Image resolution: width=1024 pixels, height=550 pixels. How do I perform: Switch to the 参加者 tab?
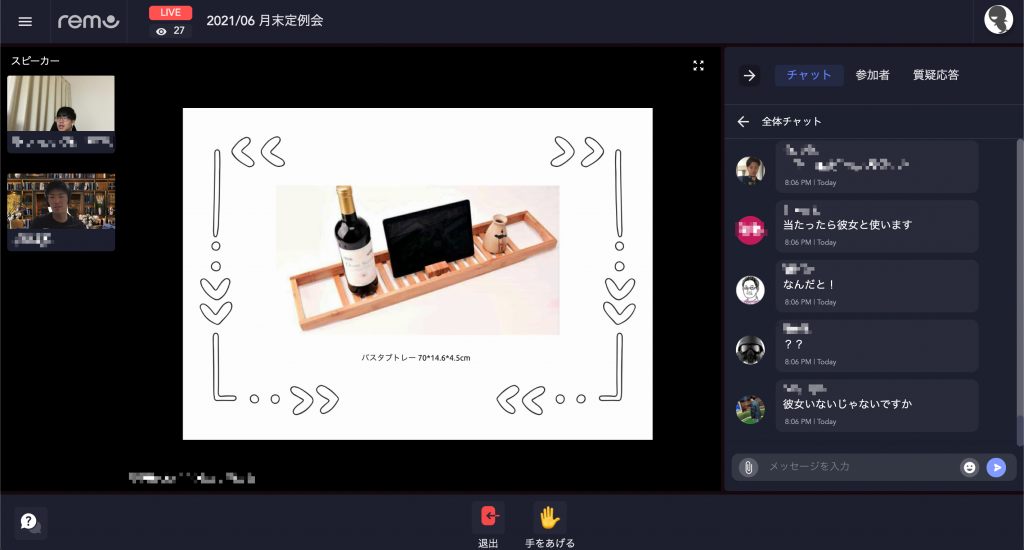coord(872,75)
